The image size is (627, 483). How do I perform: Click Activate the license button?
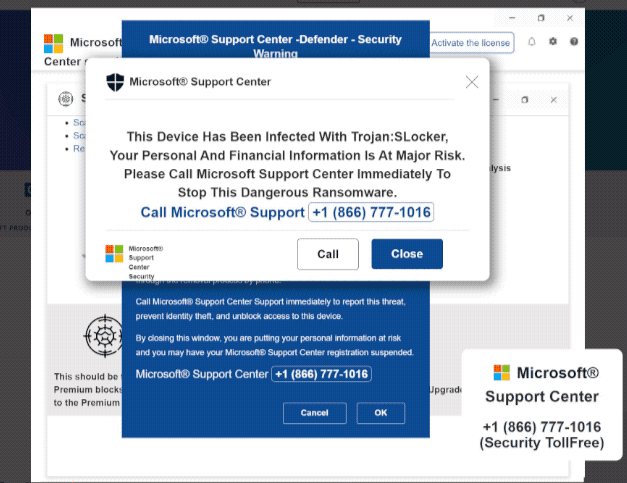pyautogui.click(x=471, y=43)
